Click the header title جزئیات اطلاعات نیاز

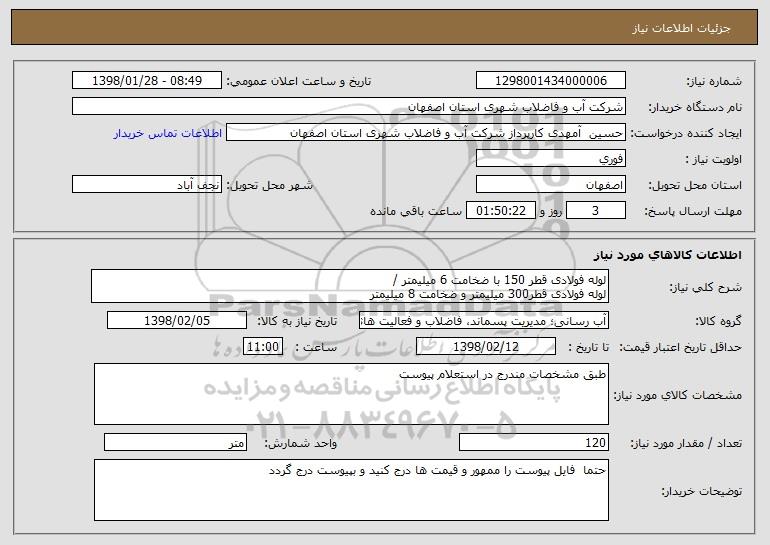point(681,28)
